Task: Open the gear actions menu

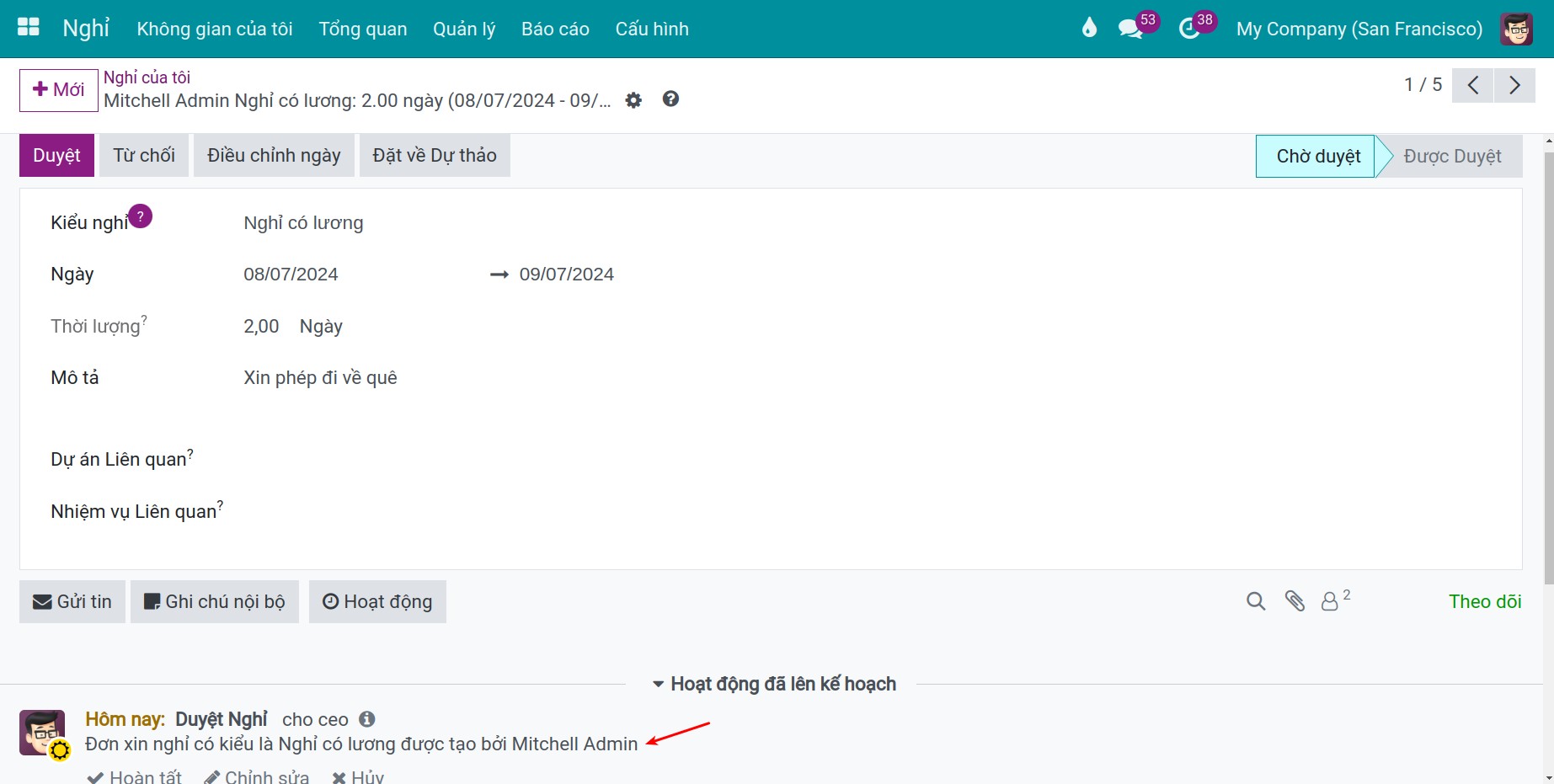Action: tap(633, 100)
